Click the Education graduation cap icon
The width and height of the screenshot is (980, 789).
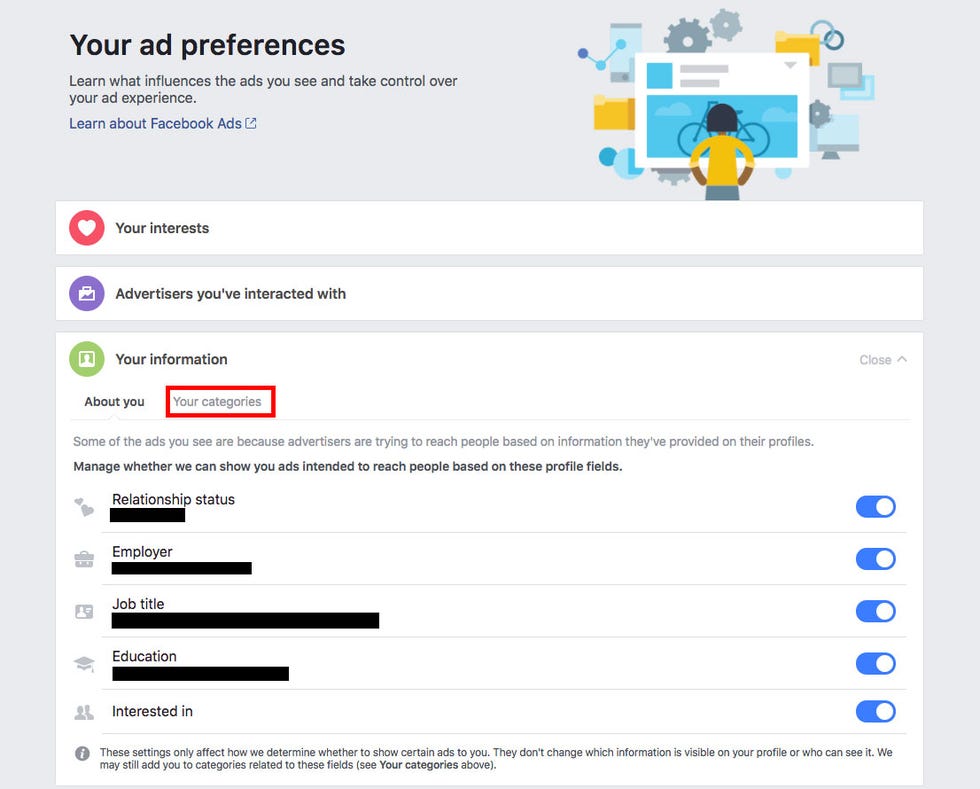click(84, 663)
